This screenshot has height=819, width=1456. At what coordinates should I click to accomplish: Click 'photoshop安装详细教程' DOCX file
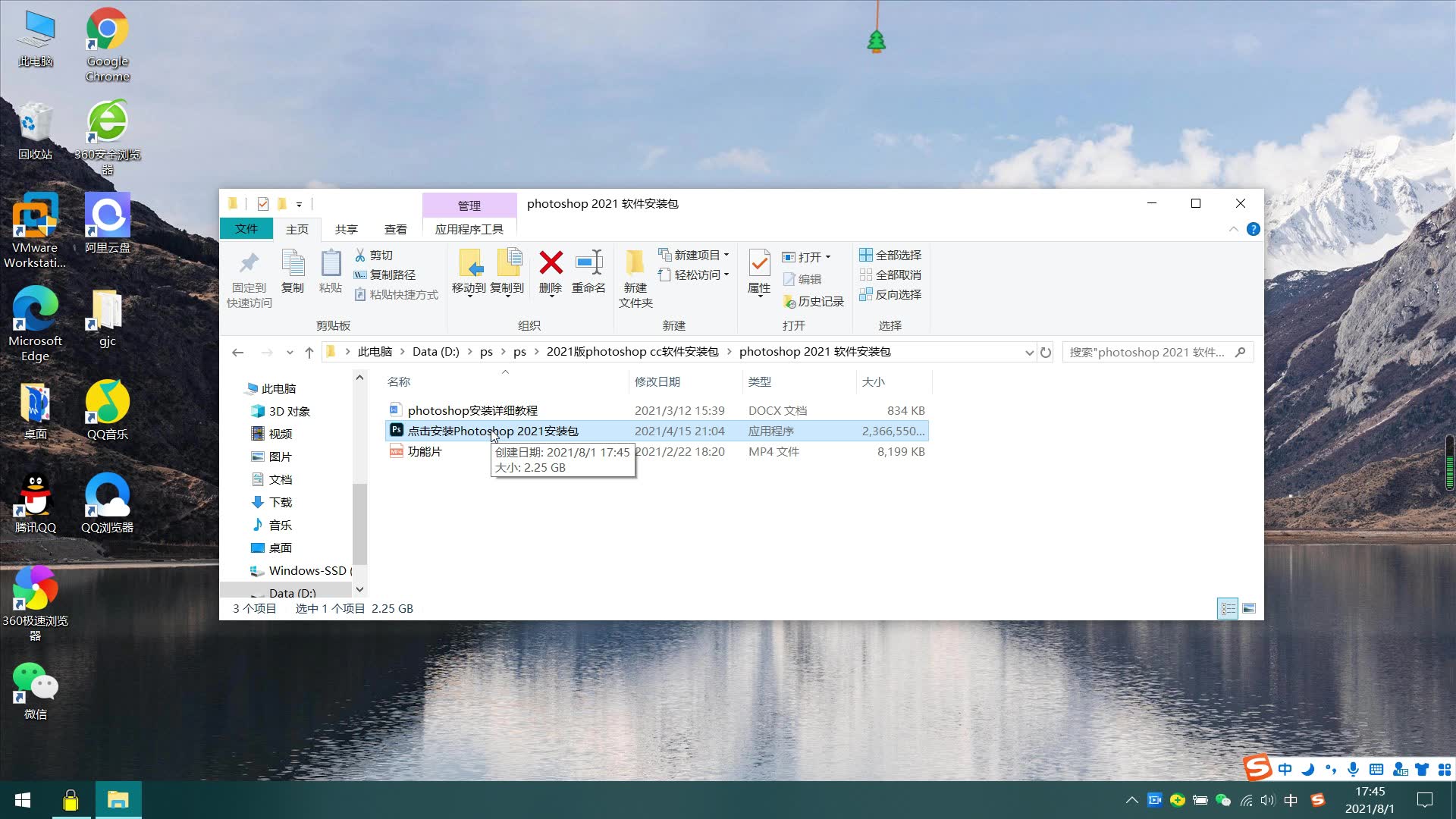click(x=472, y=409)
